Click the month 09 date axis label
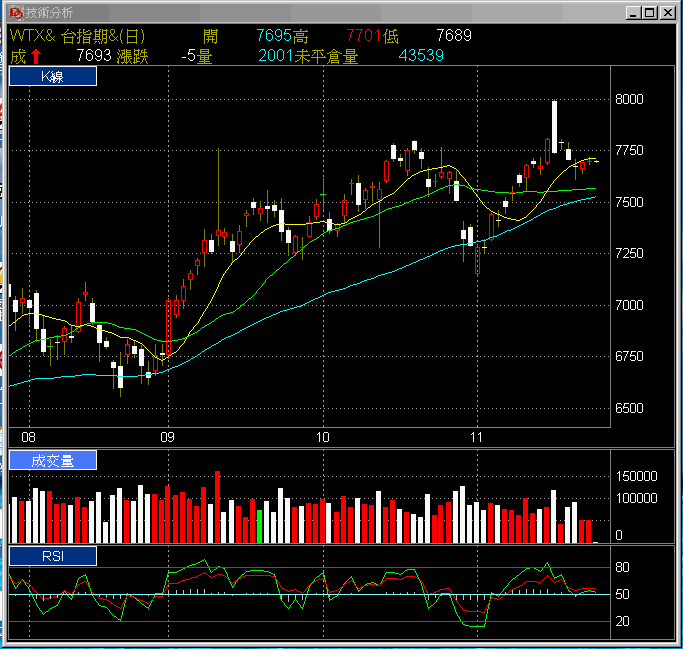Viewport: 683px width, 649px height. (x=167, y=437)
